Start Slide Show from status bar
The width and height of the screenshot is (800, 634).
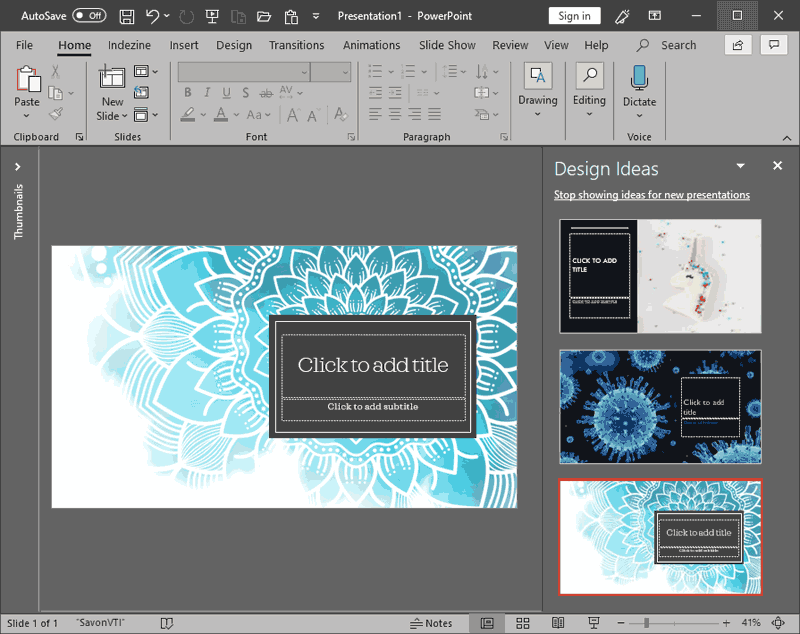coord(594,623)
